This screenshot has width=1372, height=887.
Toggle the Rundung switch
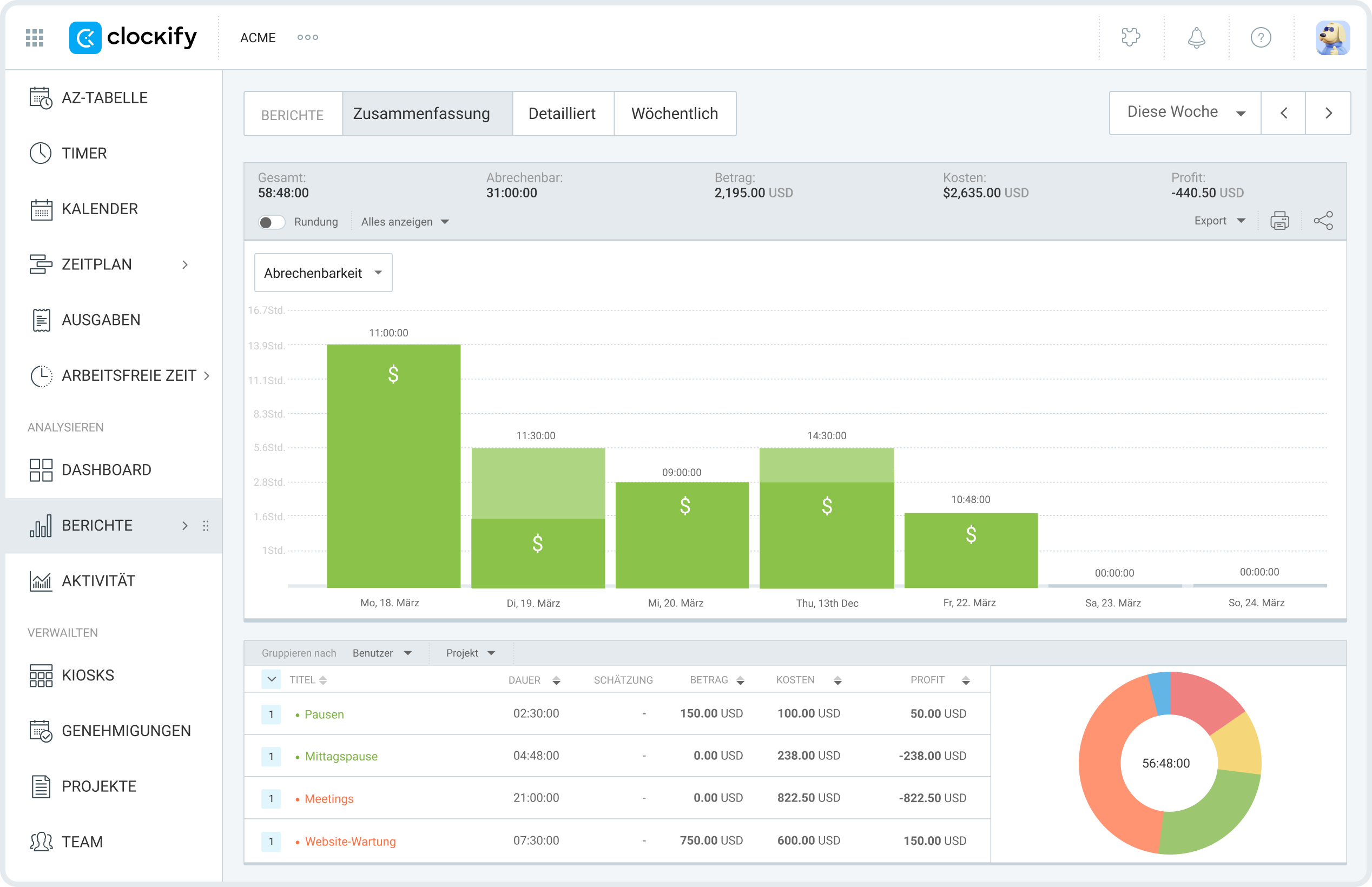(x=271, y=222)
